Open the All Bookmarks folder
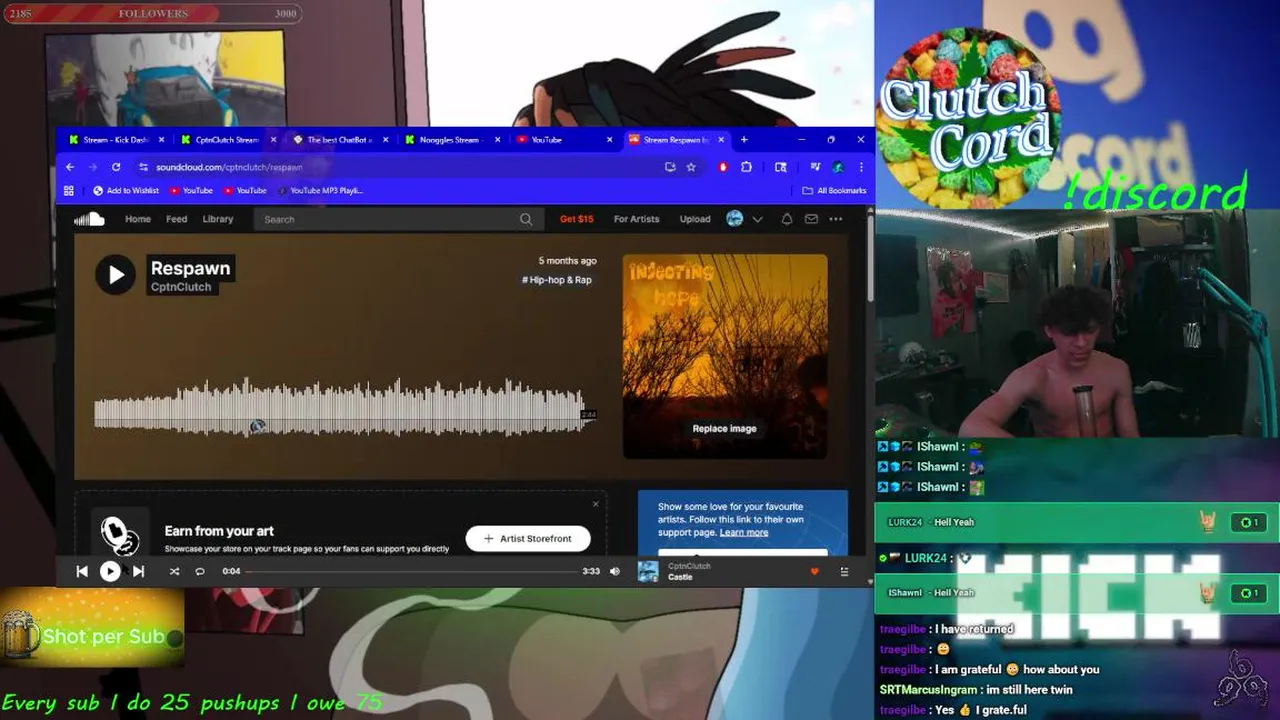Screen dimensions: 1280x720 point(835,190)
